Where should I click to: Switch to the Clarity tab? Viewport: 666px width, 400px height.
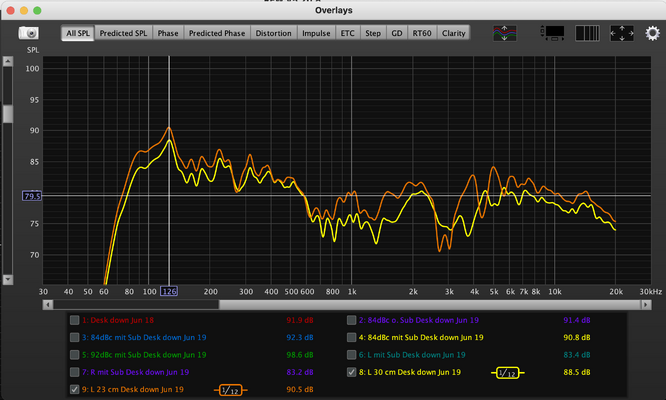(x=454, y=33)
